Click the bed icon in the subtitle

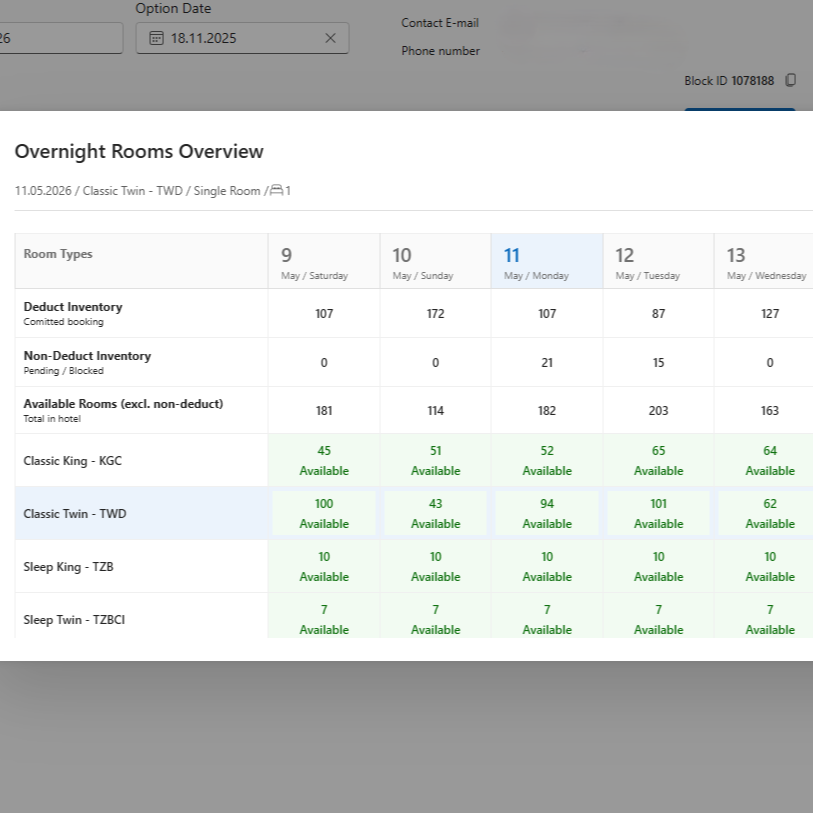coord(277,190)
